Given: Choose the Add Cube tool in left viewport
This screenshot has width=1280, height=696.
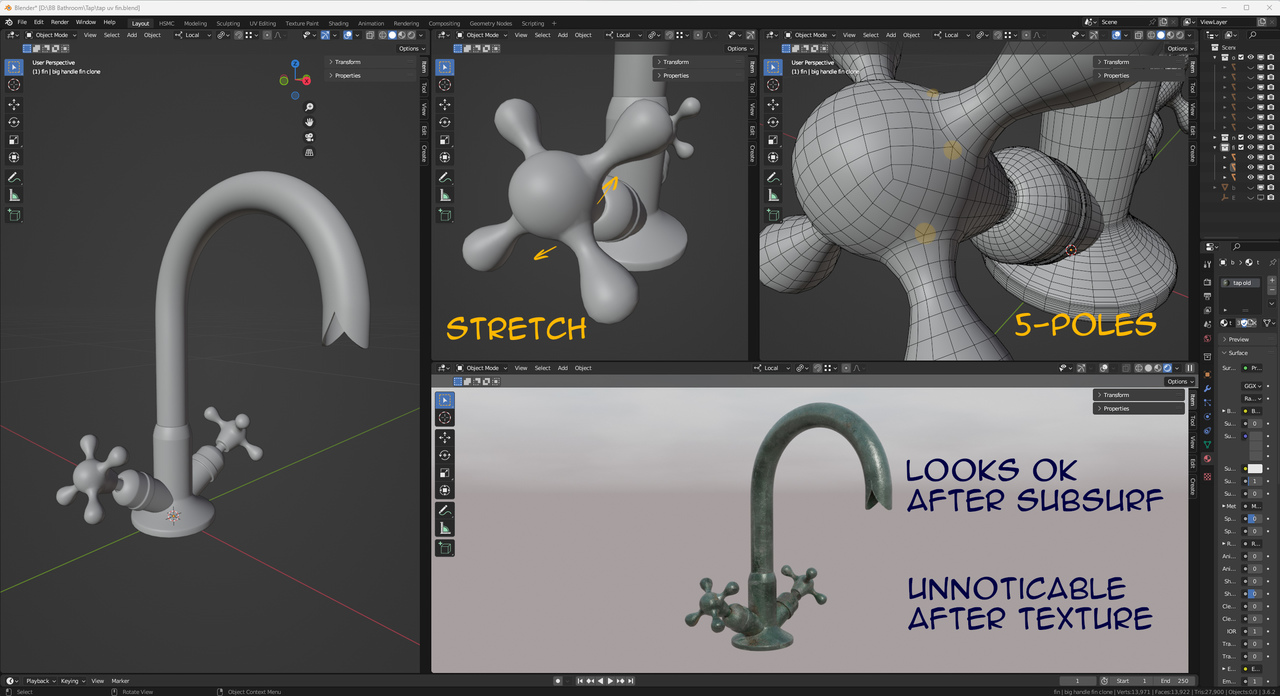Looking at the screenshot, I should (14, 214).
